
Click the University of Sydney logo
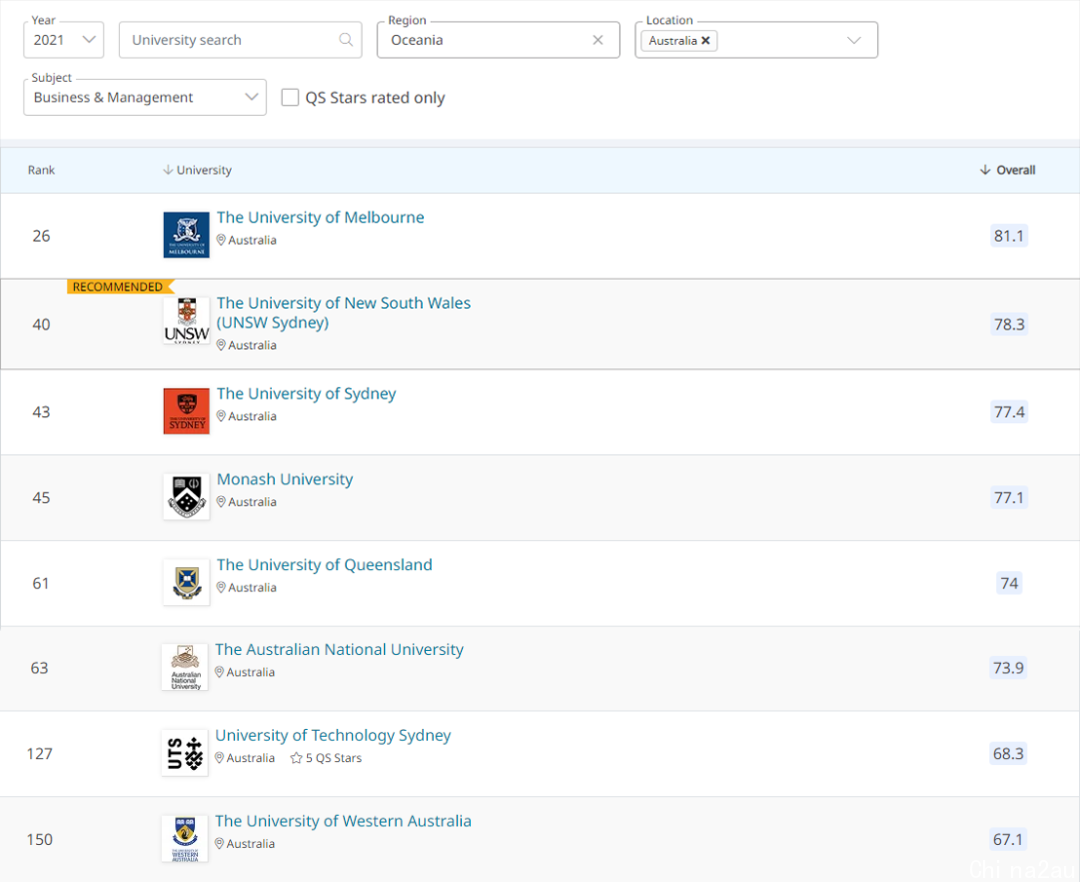[186, 411]
